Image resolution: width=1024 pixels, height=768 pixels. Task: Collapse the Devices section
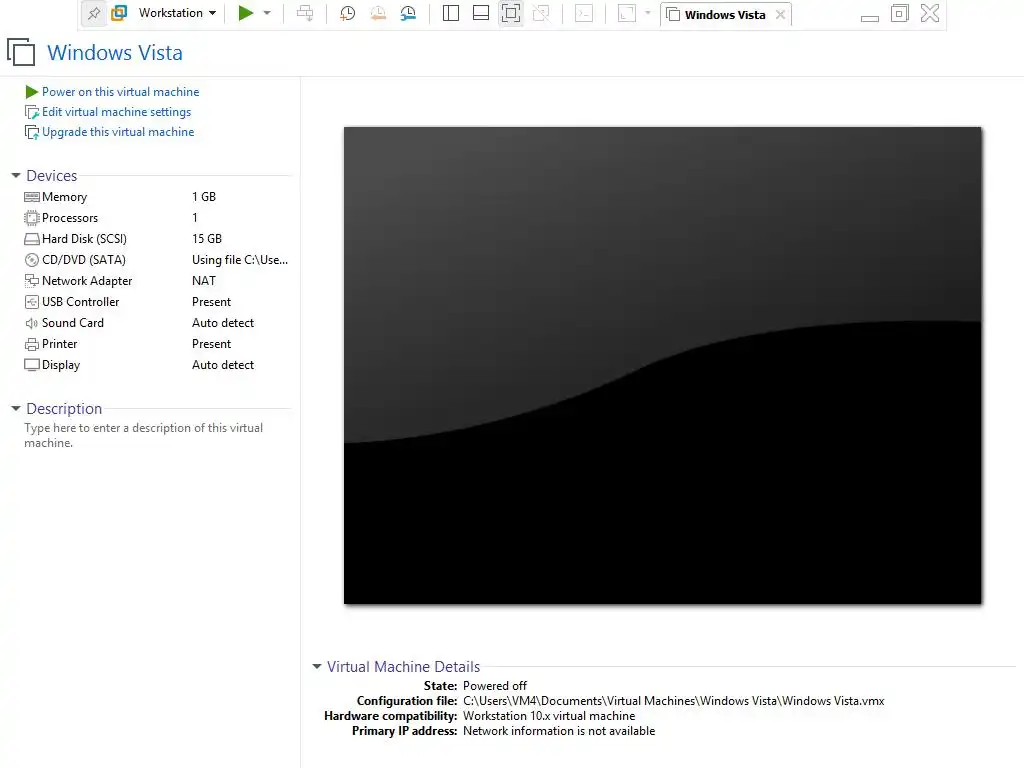(x=16, y=176)
